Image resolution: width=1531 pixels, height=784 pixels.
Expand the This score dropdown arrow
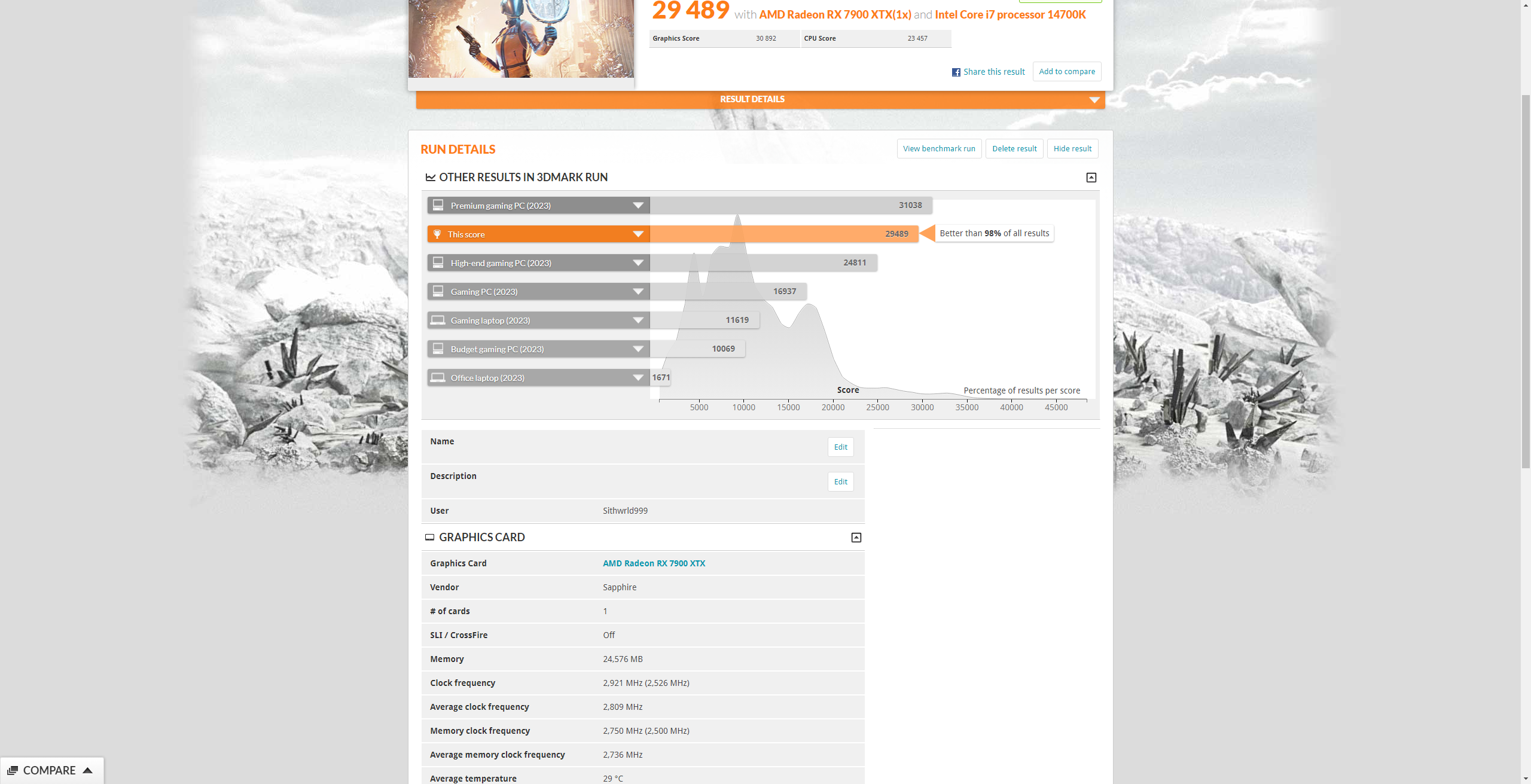(638, 234)
